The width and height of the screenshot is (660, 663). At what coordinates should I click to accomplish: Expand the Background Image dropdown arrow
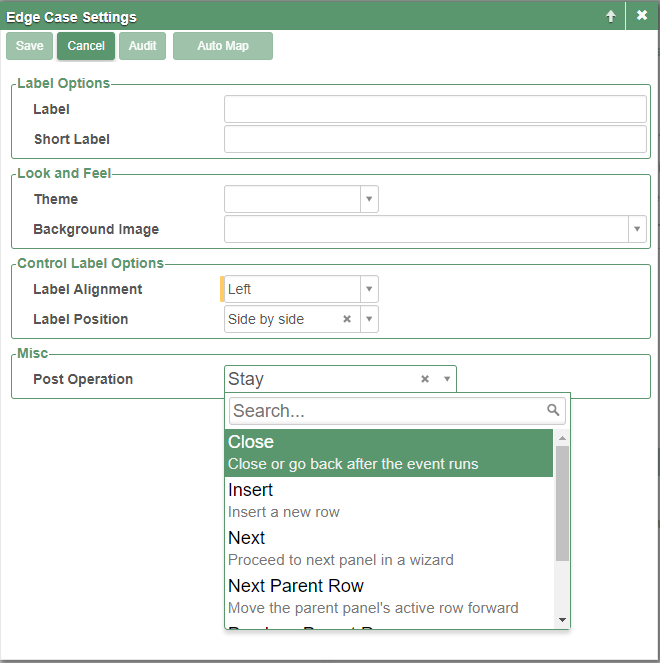pyautogui.click(x=637, y=229)
